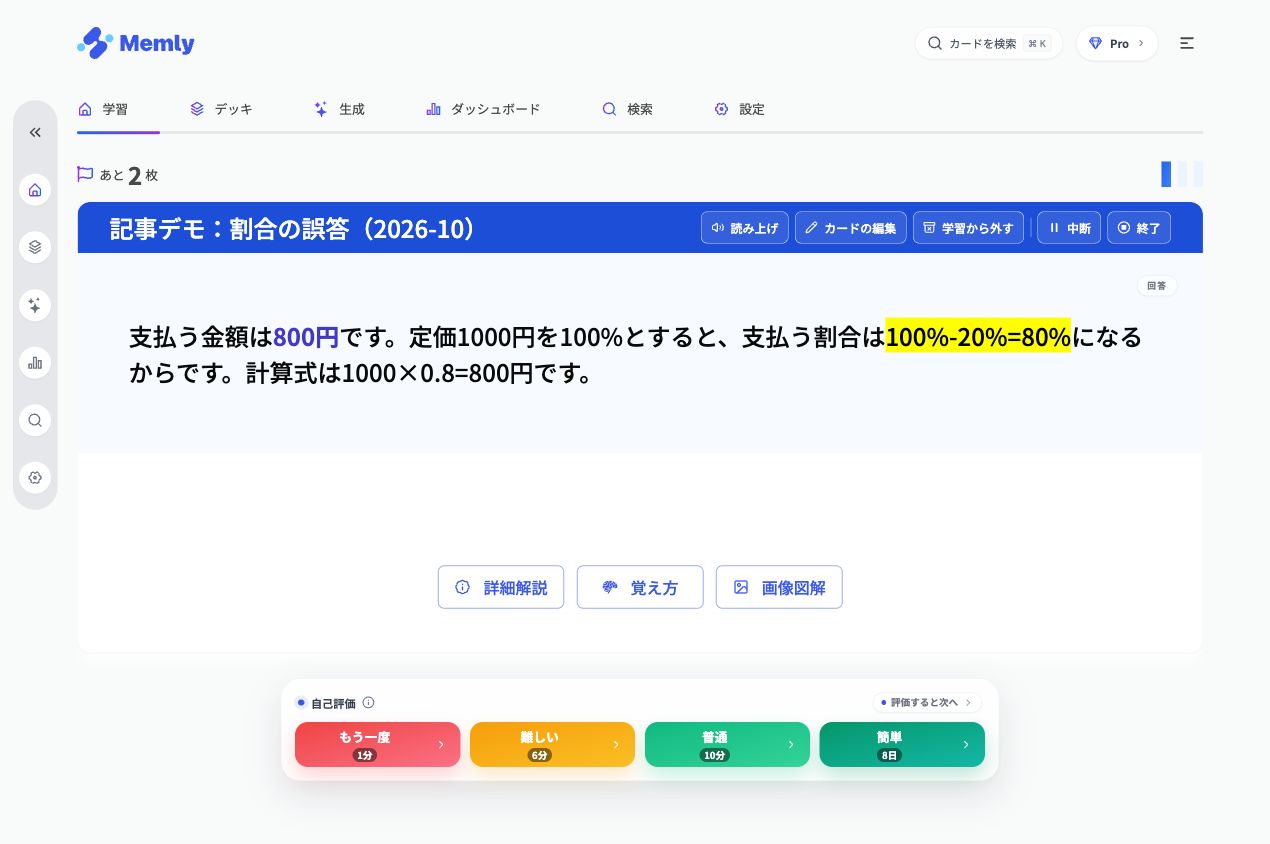Open the 覚え方 mnemonic
Screen dimensions: 1270x844
tap(640, 587)
